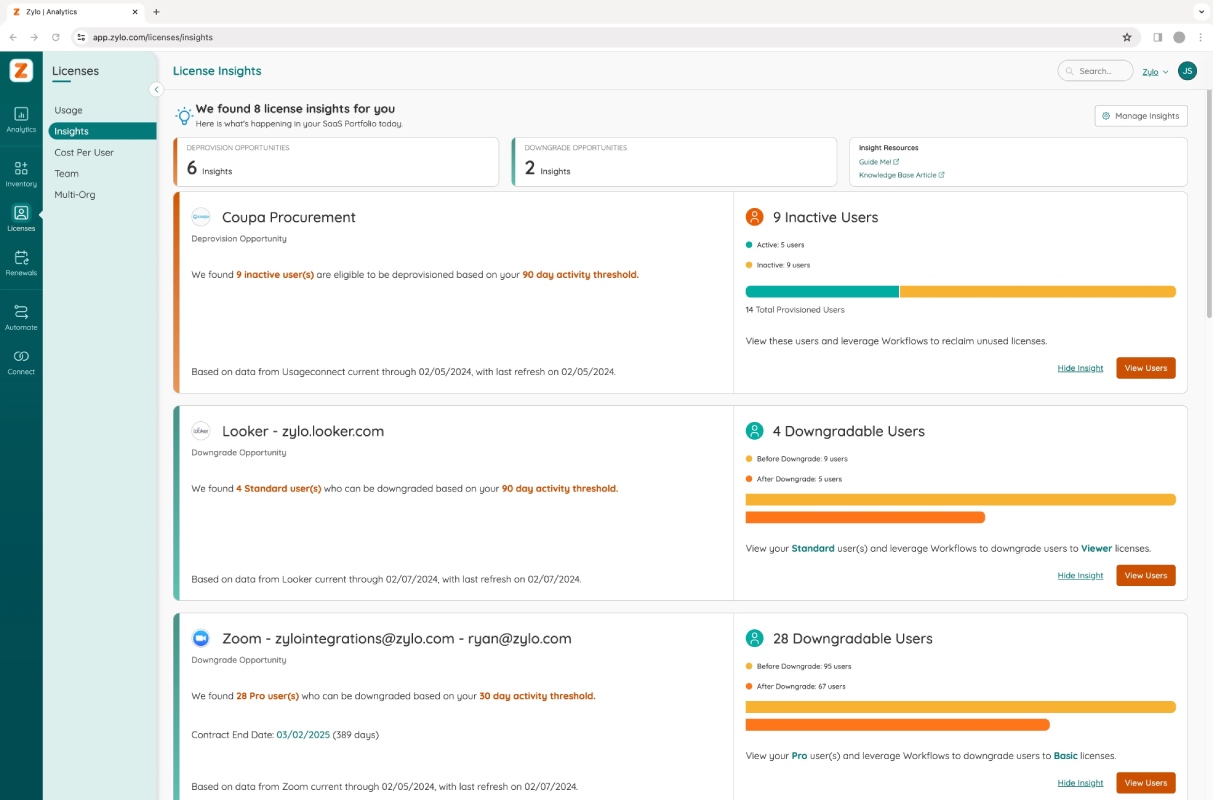This screenshot has width=1213, height=800.
Task: Open the Connect section icon
Action: point(21,361)
